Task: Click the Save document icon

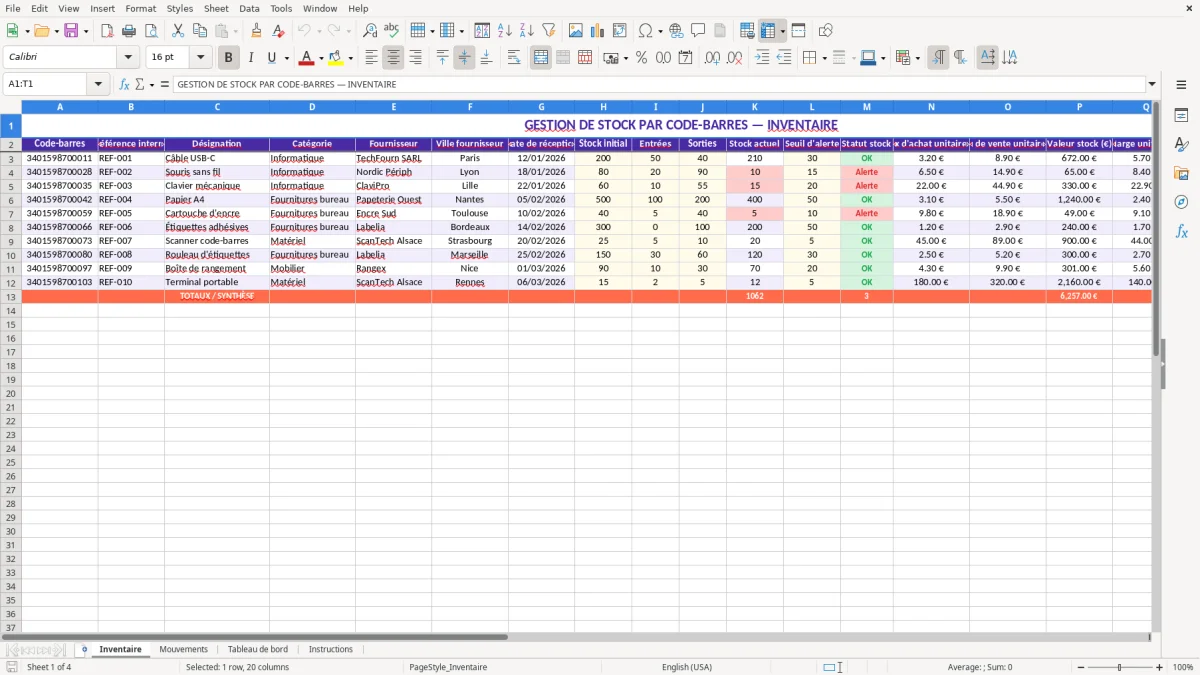Action: tap(71, 31)
